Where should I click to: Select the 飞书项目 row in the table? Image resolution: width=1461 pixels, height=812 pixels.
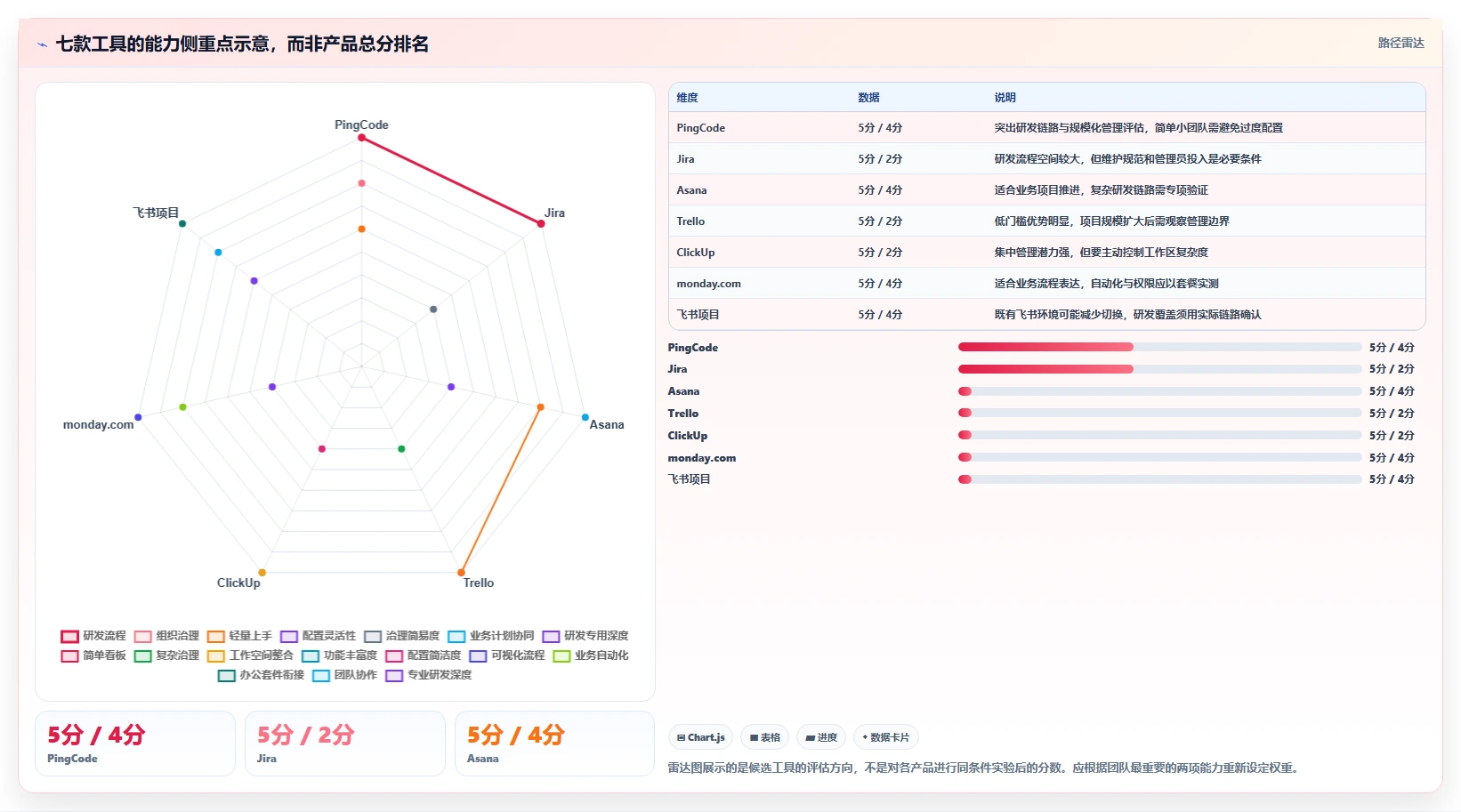point(1046,315)
